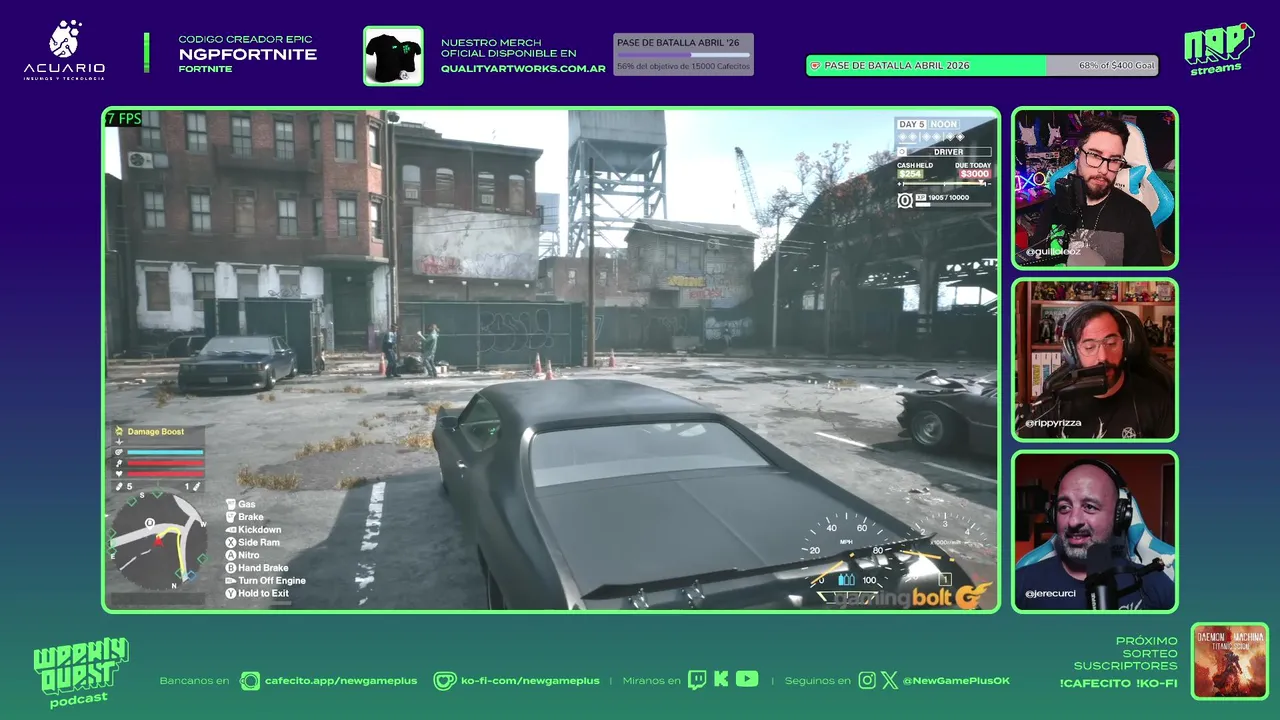Click the red heart health bar
This screenshot has height=720, width=1280.
[x=165, y=474]
